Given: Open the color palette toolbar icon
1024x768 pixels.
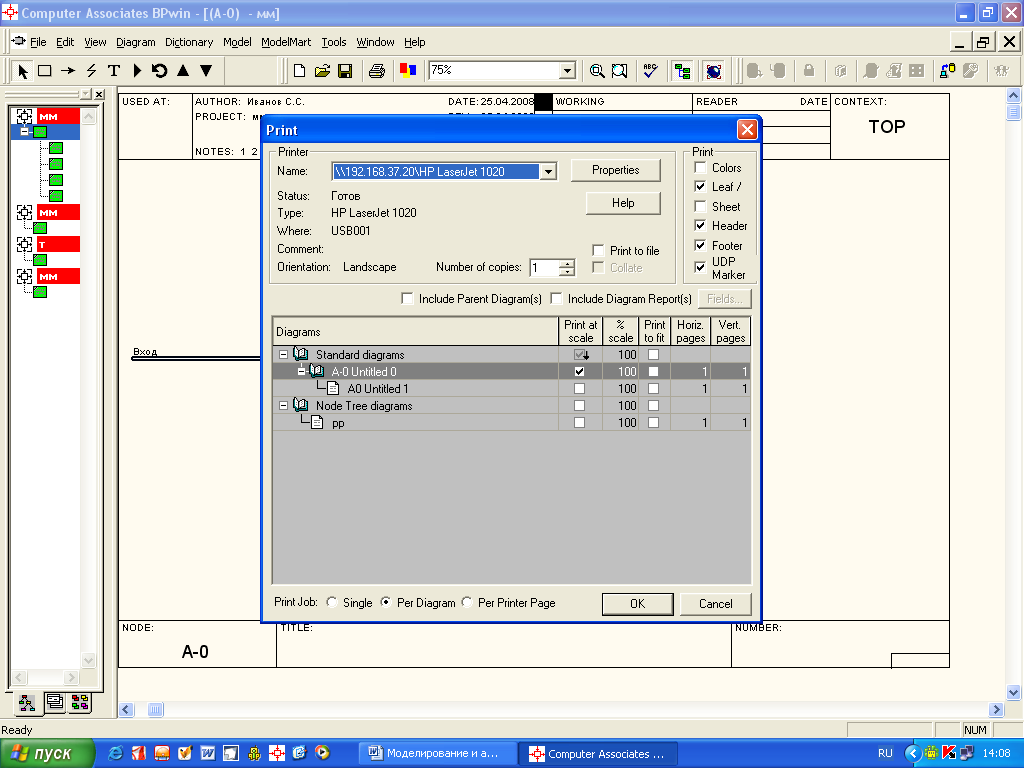Looking at the screenshot, I should [408, 70].
